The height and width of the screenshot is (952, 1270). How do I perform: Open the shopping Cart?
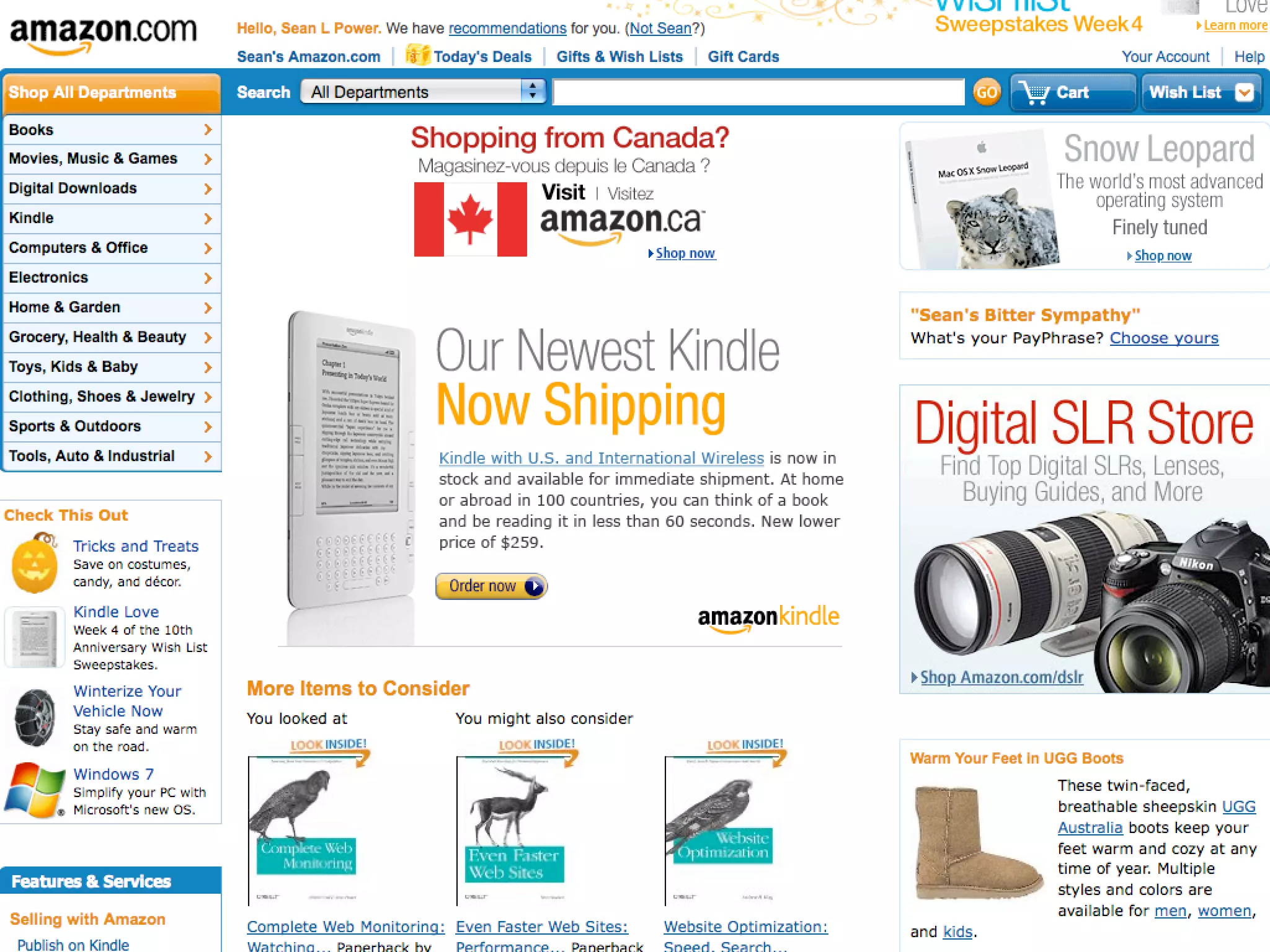click(x=1073, y=92)
